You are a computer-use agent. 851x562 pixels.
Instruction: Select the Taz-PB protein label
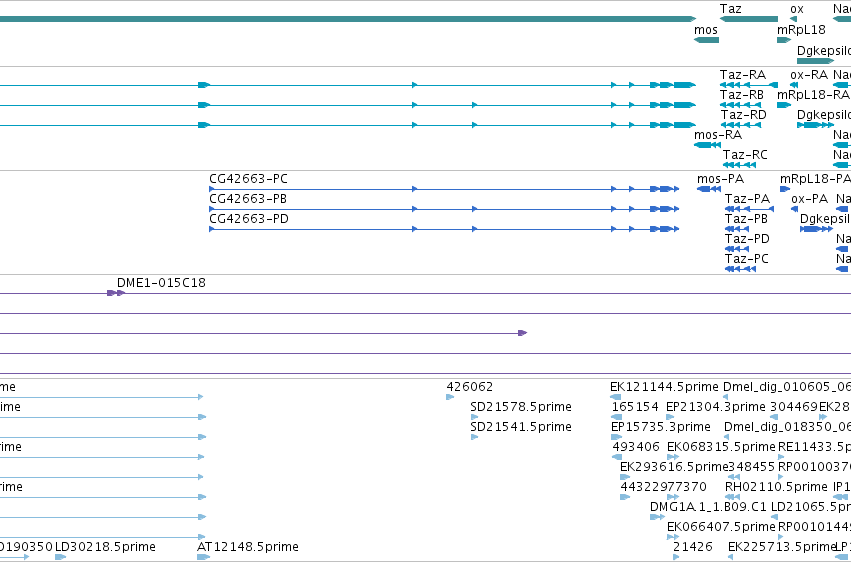click(x=746, y=219)
